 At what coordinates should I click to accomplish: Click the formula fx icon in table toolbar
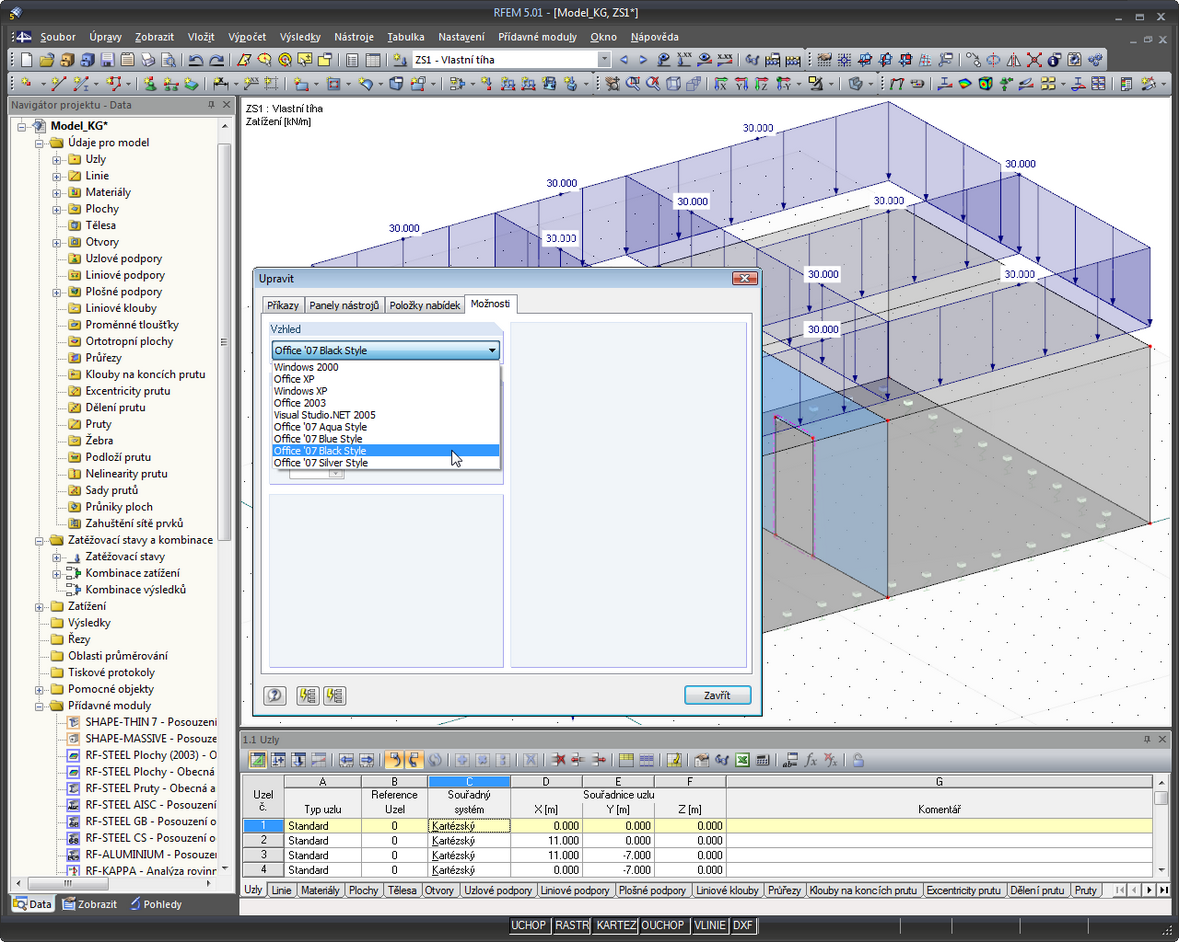pyautogui.click(x=811, y=761)
